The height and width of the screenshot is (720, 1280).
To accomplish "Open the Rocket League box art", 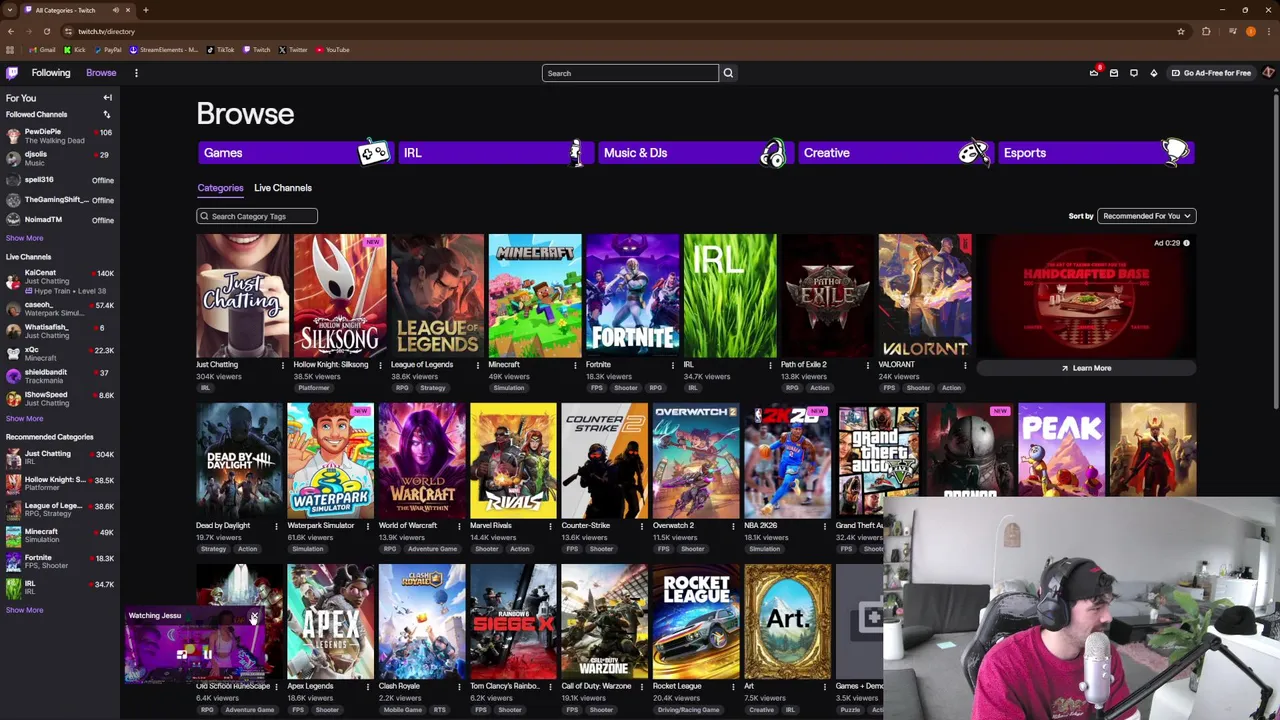I will coord(696,621).
